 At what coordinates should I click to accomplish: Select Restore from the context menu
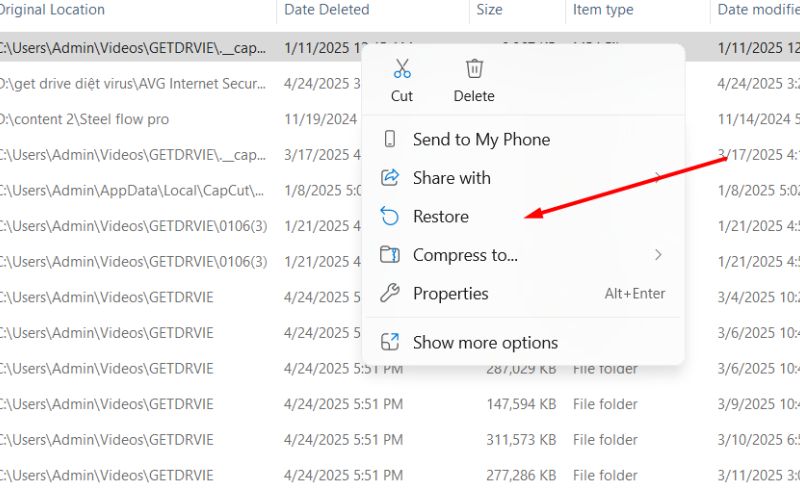[x=523, y=216]
